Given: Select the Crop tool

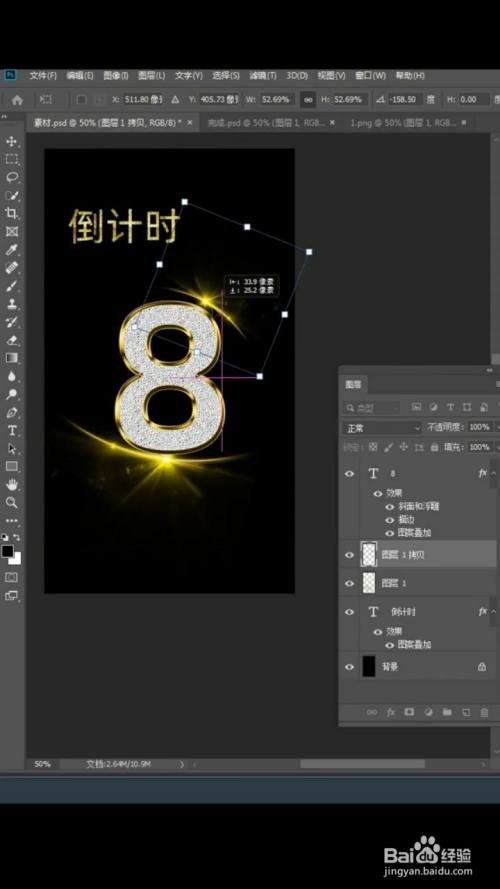Looking at the screenshot, I should pos(11,213).
